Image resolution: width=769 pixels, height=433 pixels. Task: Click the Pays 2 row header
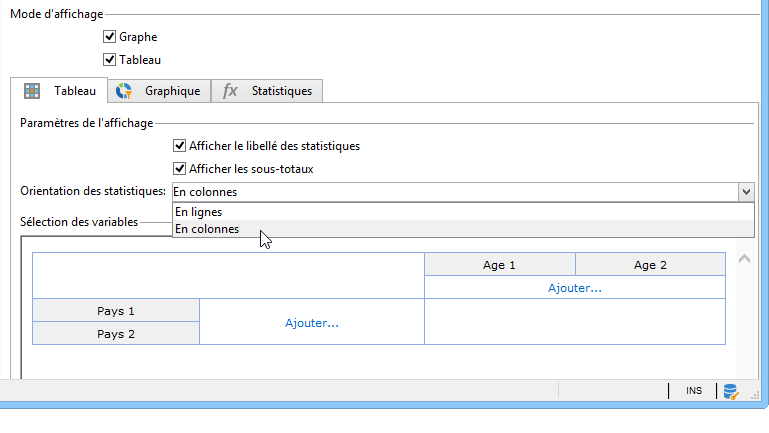116,334
